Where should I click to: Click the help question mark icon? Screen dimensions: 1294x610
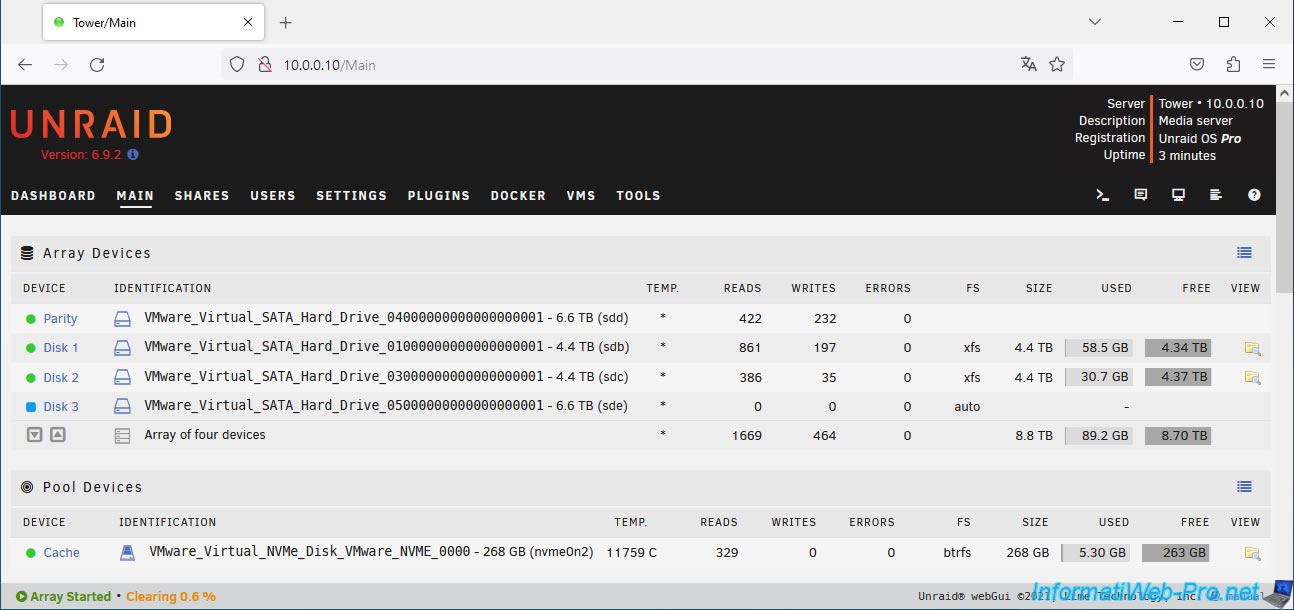coord(1254,195)
